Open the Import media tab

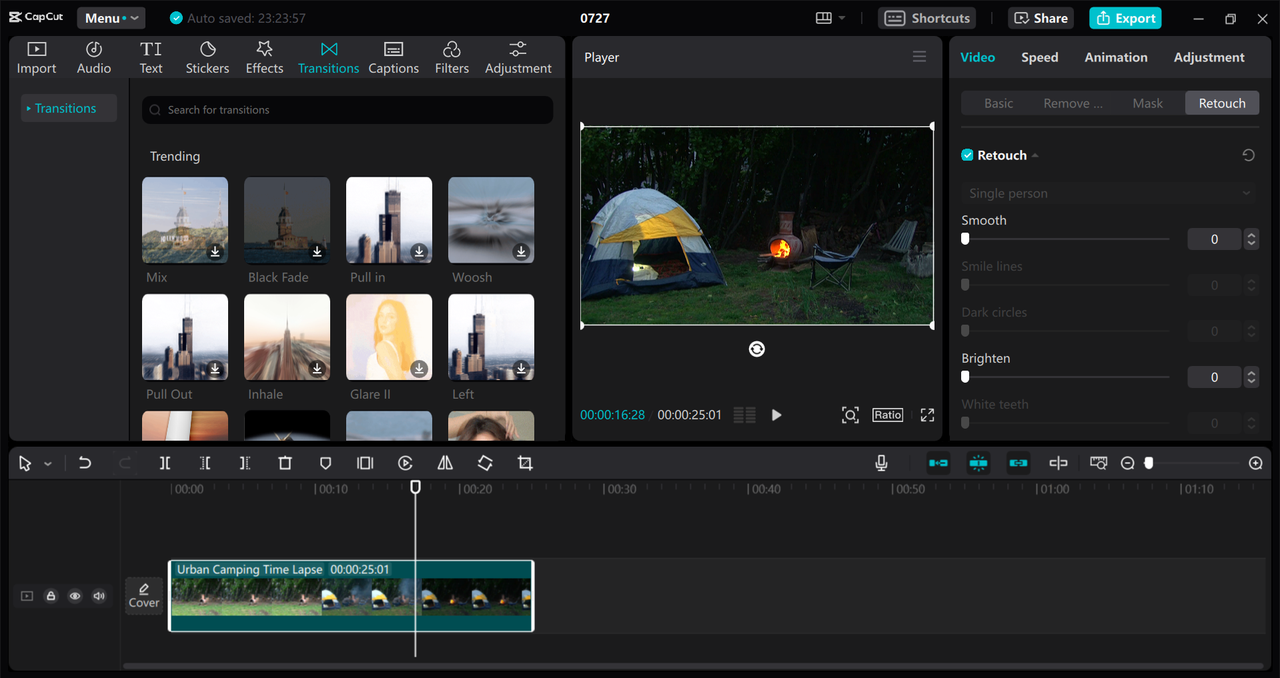[36, 58]
